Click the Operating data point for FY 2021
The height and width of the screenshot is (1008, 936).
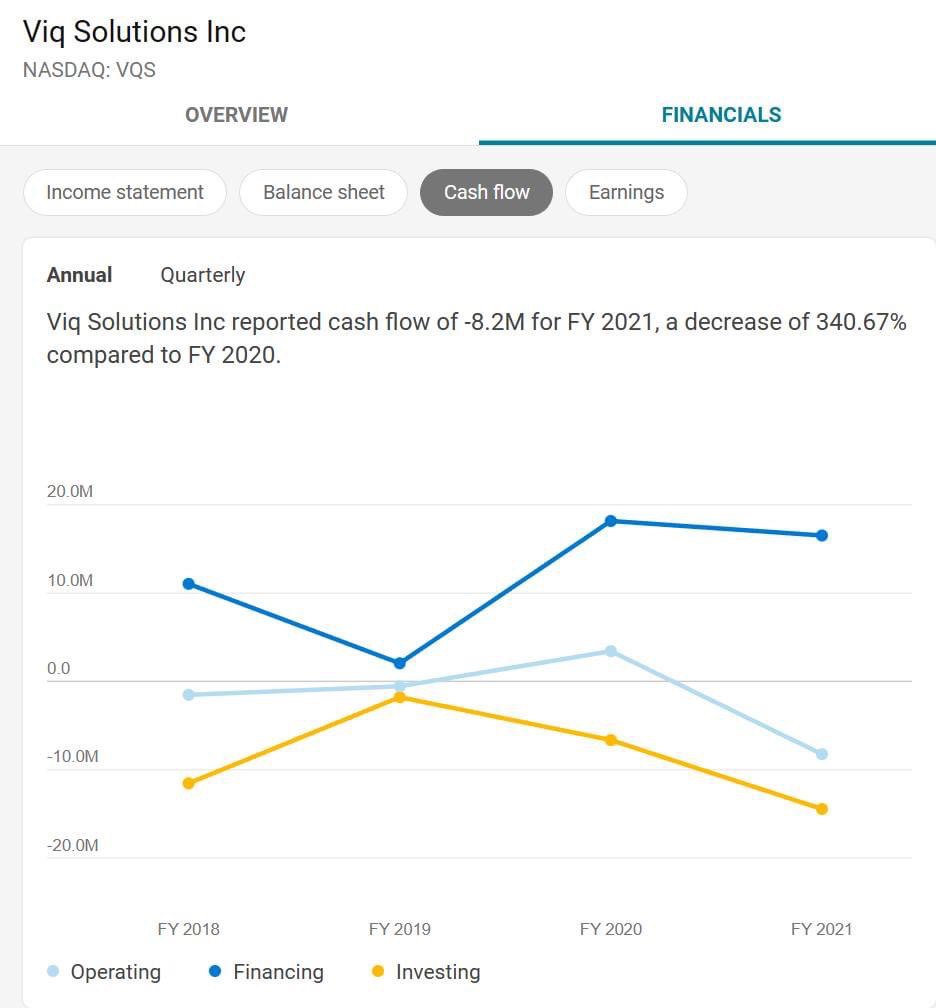[822, 754]
